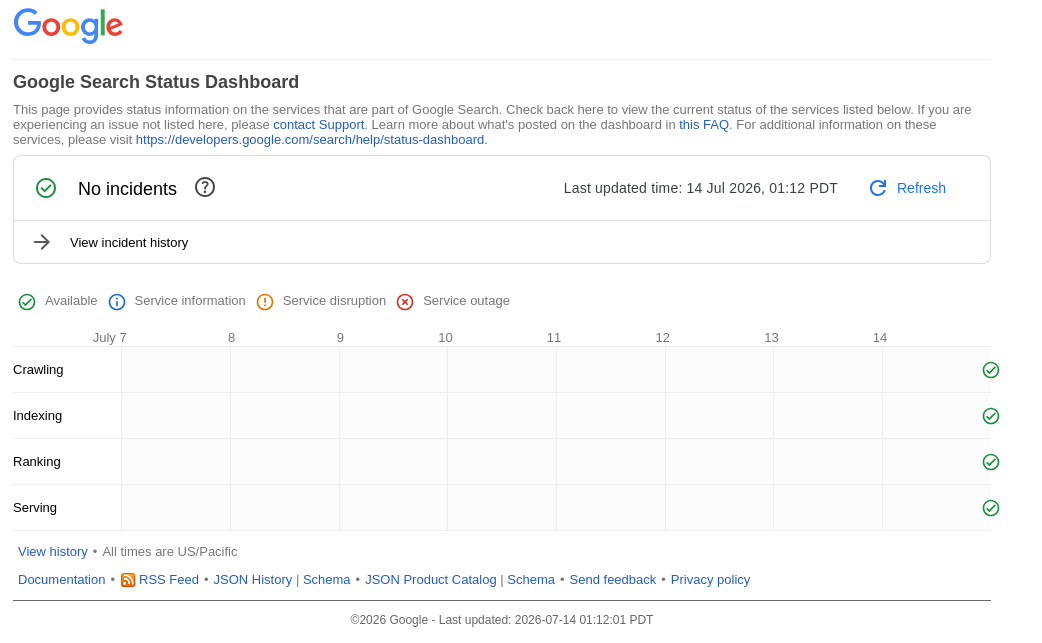Click the Service disruption legend label
1042x643 pixels.
[x=334, y=300]
